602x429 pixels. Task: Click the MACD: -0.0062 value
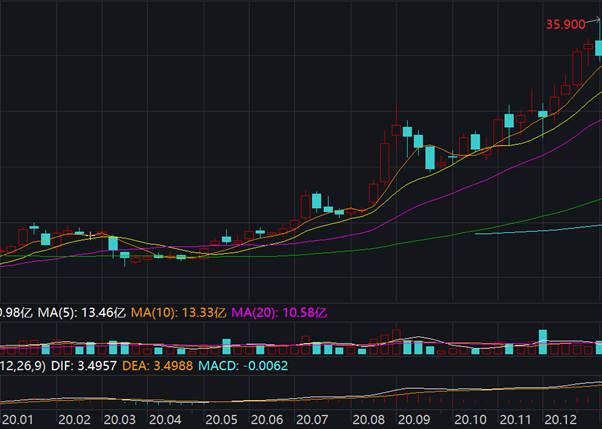click(x=243, y=366)
